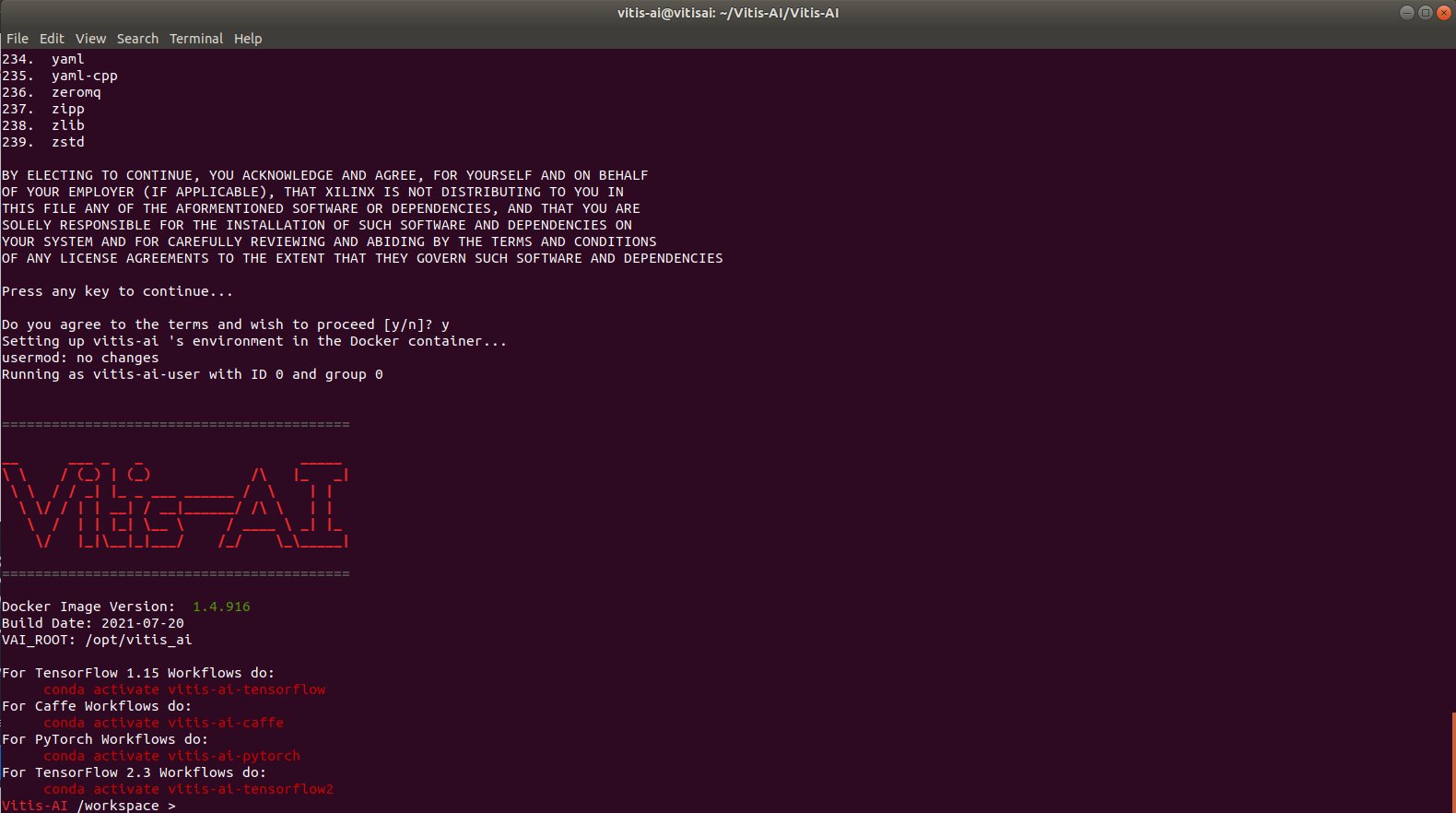Image resolution: width=1456 pixels, height=813 pixels.
Task: Click the red Vitis-AI ASCII art logo
Action: click(175, 502)
